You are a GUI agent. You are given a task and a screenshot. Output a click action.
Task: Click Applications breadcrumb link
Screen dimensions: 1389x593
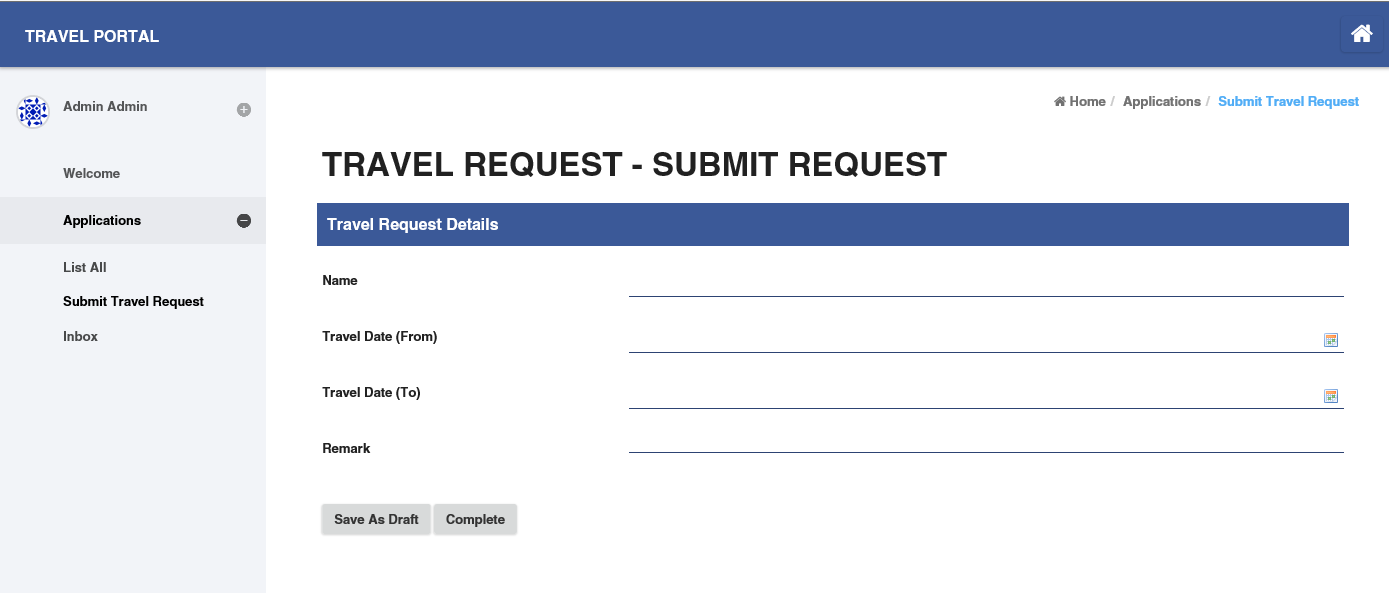tap(1161, 102)
